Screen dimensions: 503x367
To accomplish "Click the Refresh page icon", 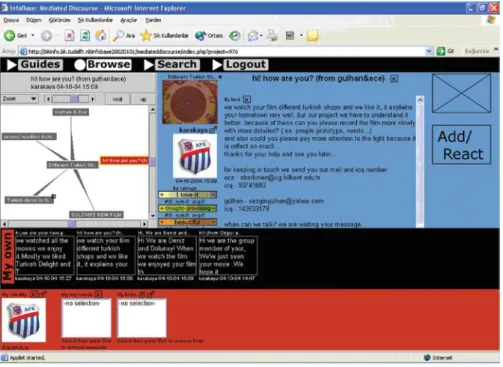I will pos(85,35).
